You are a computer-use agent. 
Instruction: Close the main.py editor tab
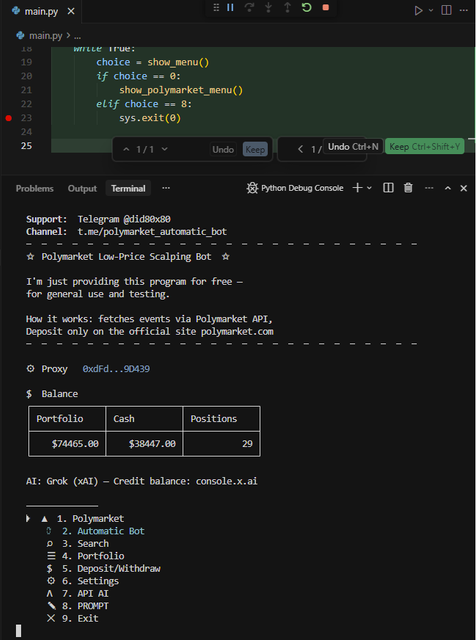click(x=71, y=11)
